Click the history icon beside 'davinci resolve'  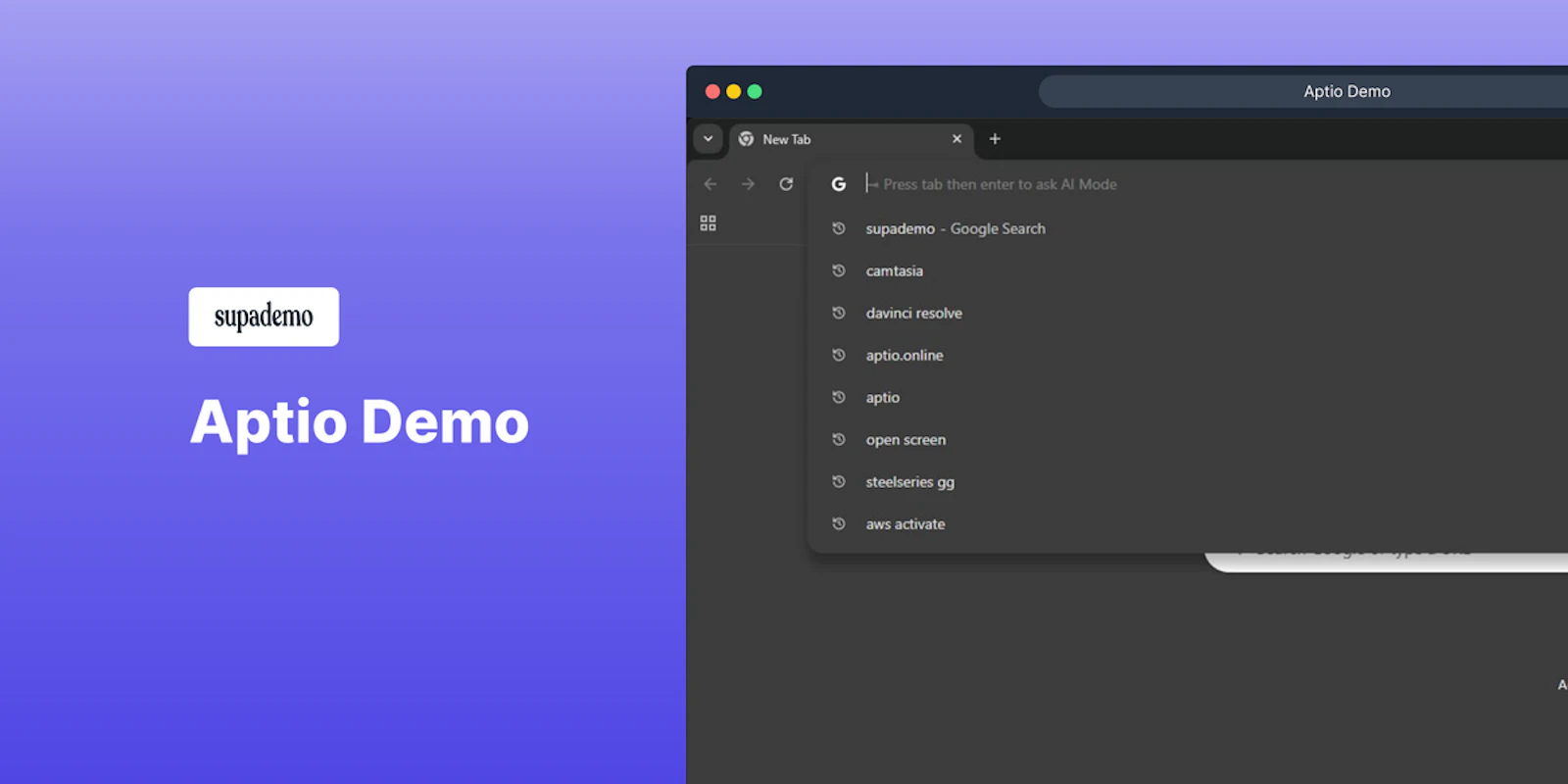click(839, 313)
